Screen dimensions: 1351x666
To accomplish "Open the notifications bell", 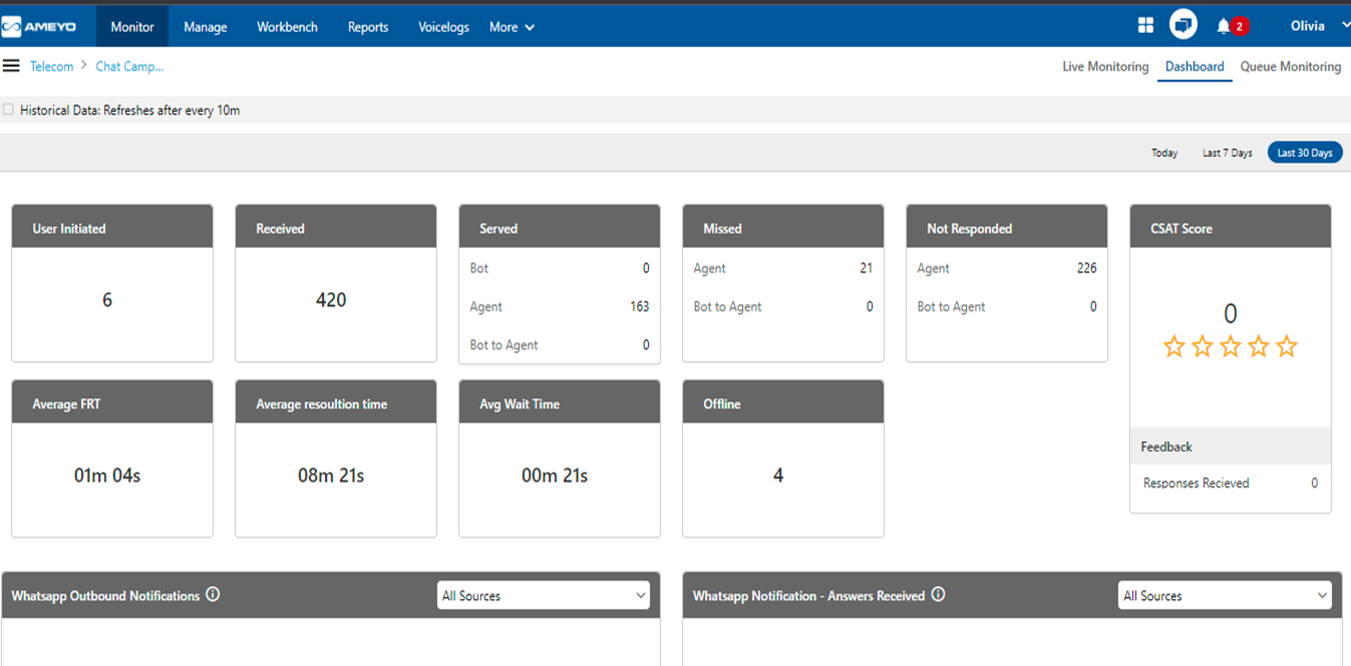I will 1223,26.
